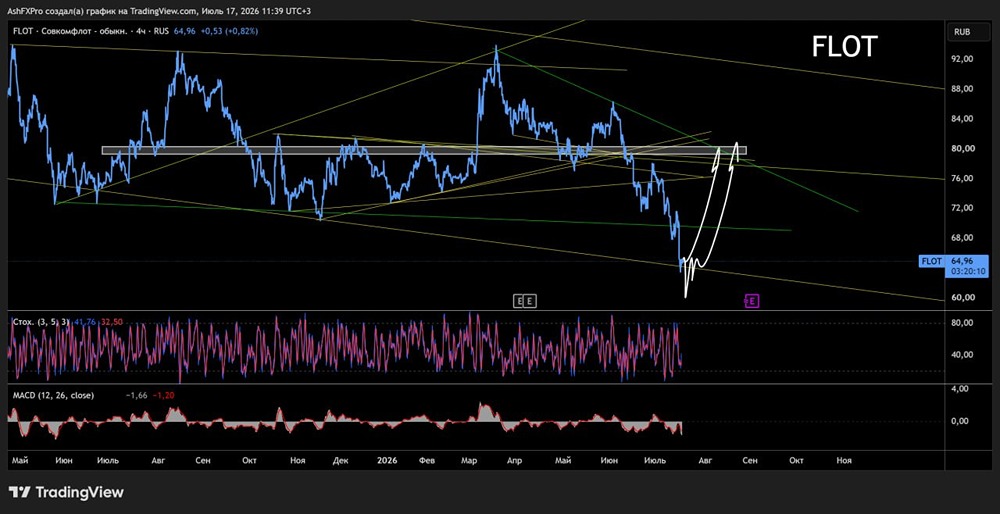Click the right gray earnings E marker
The image size is (1000, 514).
point(531,301)
